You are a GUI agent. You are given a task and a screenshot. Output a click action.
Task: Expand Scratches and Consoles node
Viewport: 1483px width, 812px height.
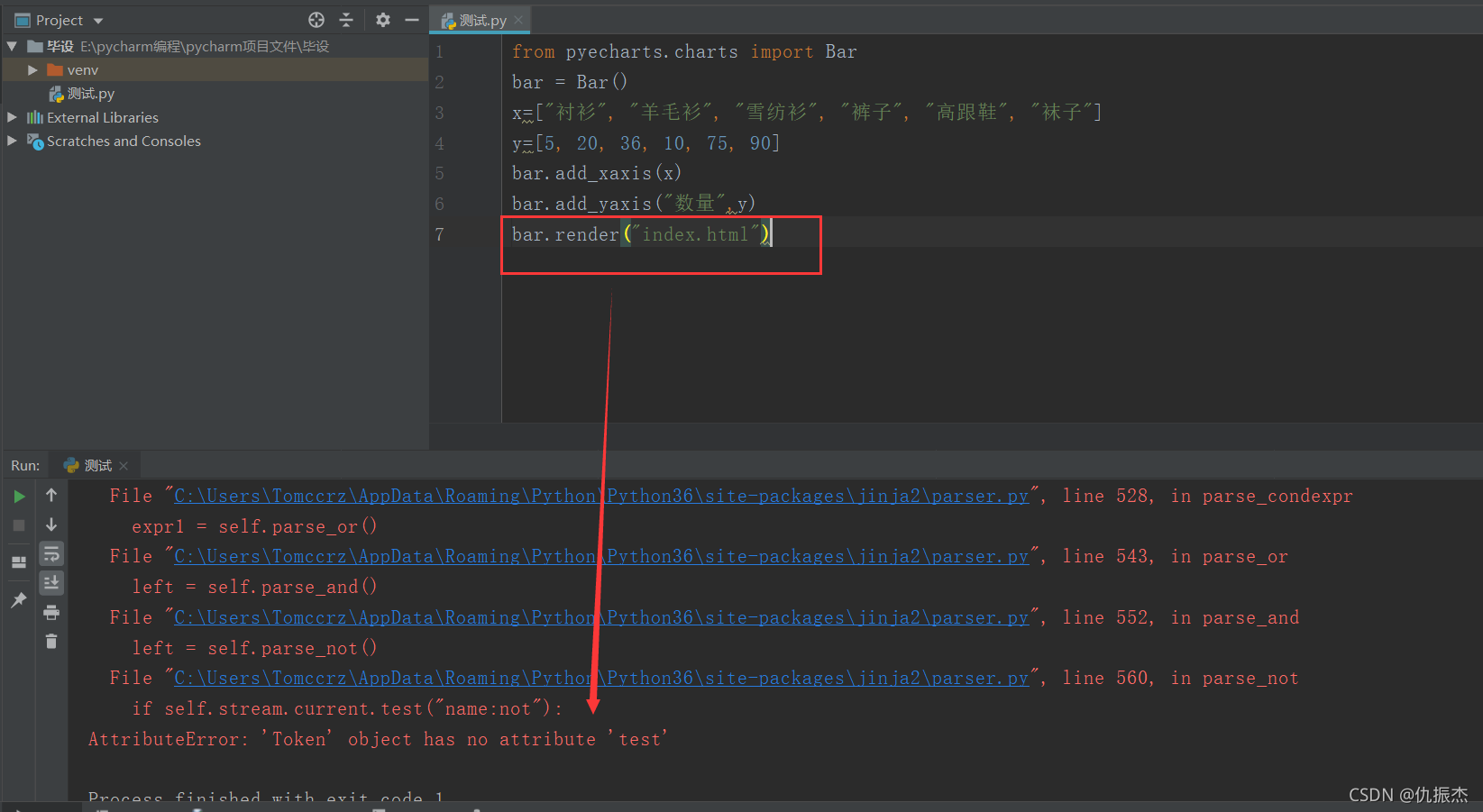[12, 141]
